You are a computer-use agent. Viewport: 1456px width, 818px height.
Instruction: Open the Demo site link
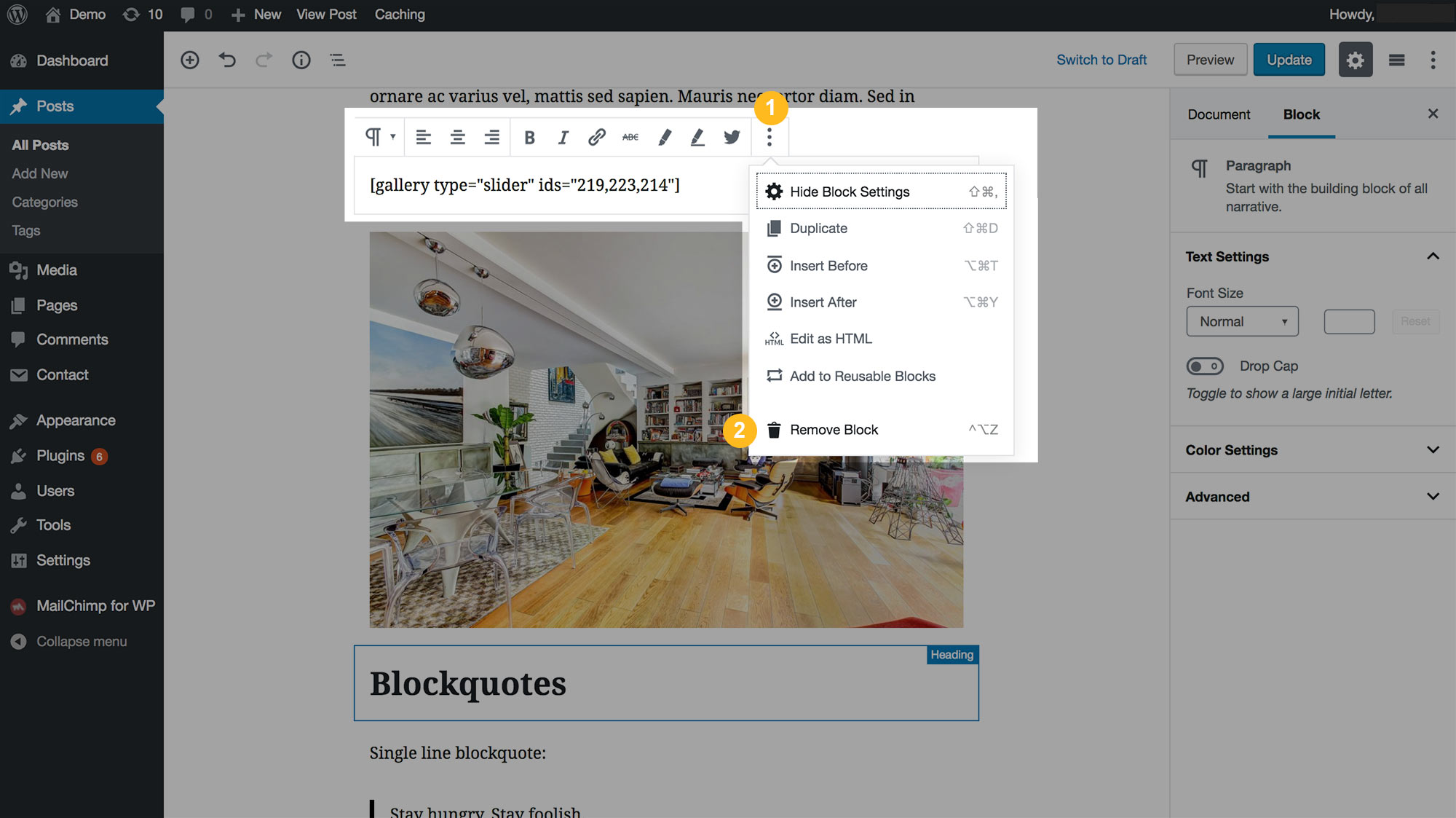76,15
